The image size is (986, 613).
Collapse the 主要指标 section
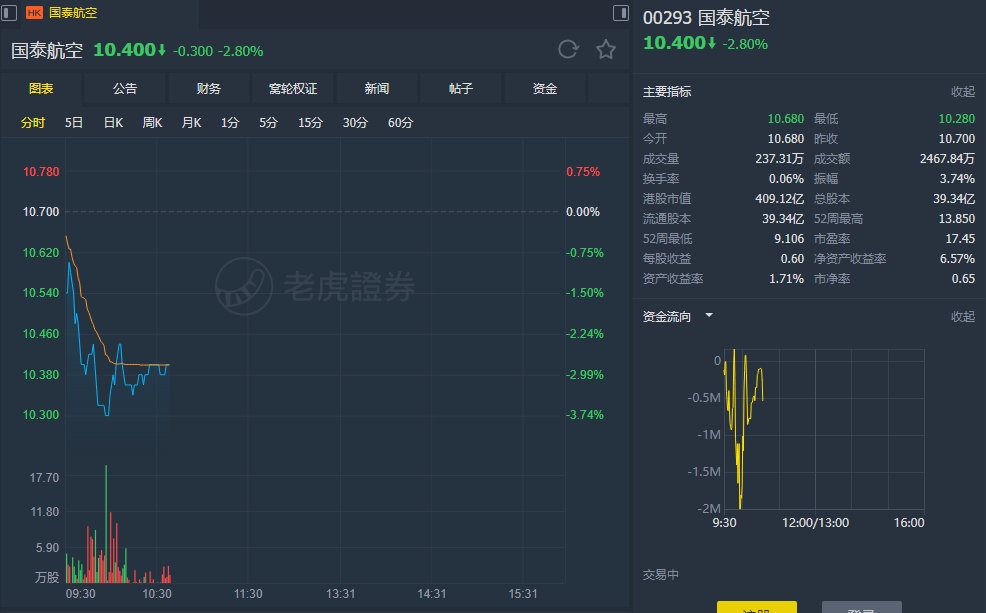962,92
